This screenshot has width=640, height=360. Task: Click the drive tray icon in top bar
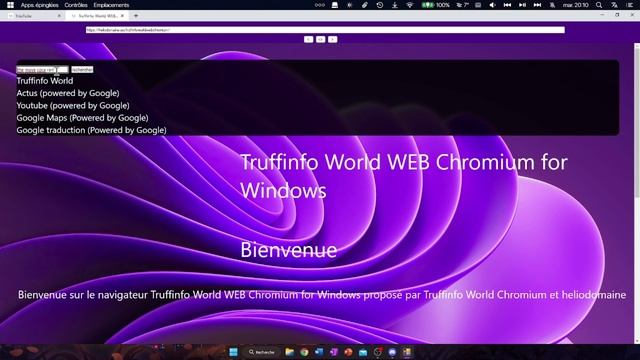pyautogui.click(x=335, y=5)
